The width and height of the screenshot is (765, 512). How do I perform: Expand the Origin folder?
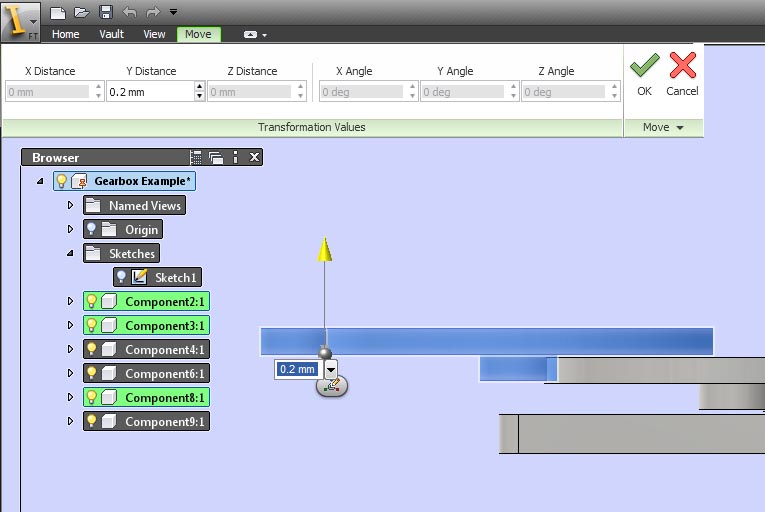(x=70, y=229)
